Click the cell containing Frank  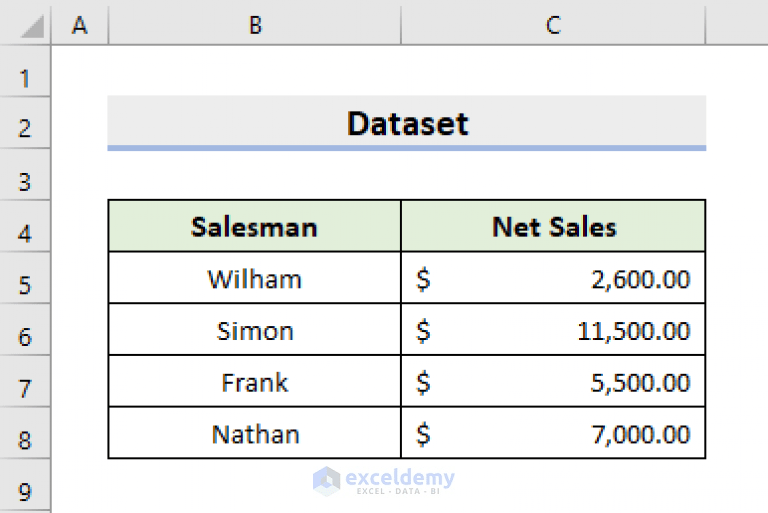pos(255,382)
